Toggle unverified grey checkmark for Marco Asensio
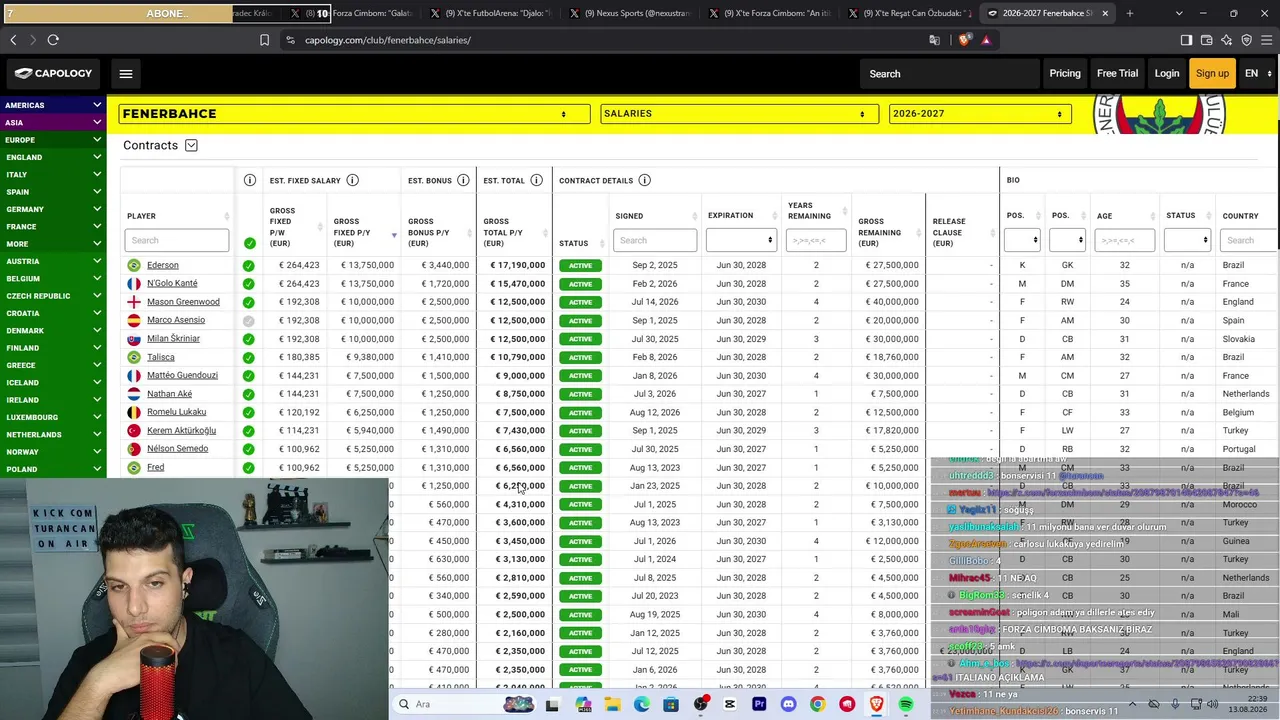Viewport: 1280px width, 720px height. click(248, 321)
